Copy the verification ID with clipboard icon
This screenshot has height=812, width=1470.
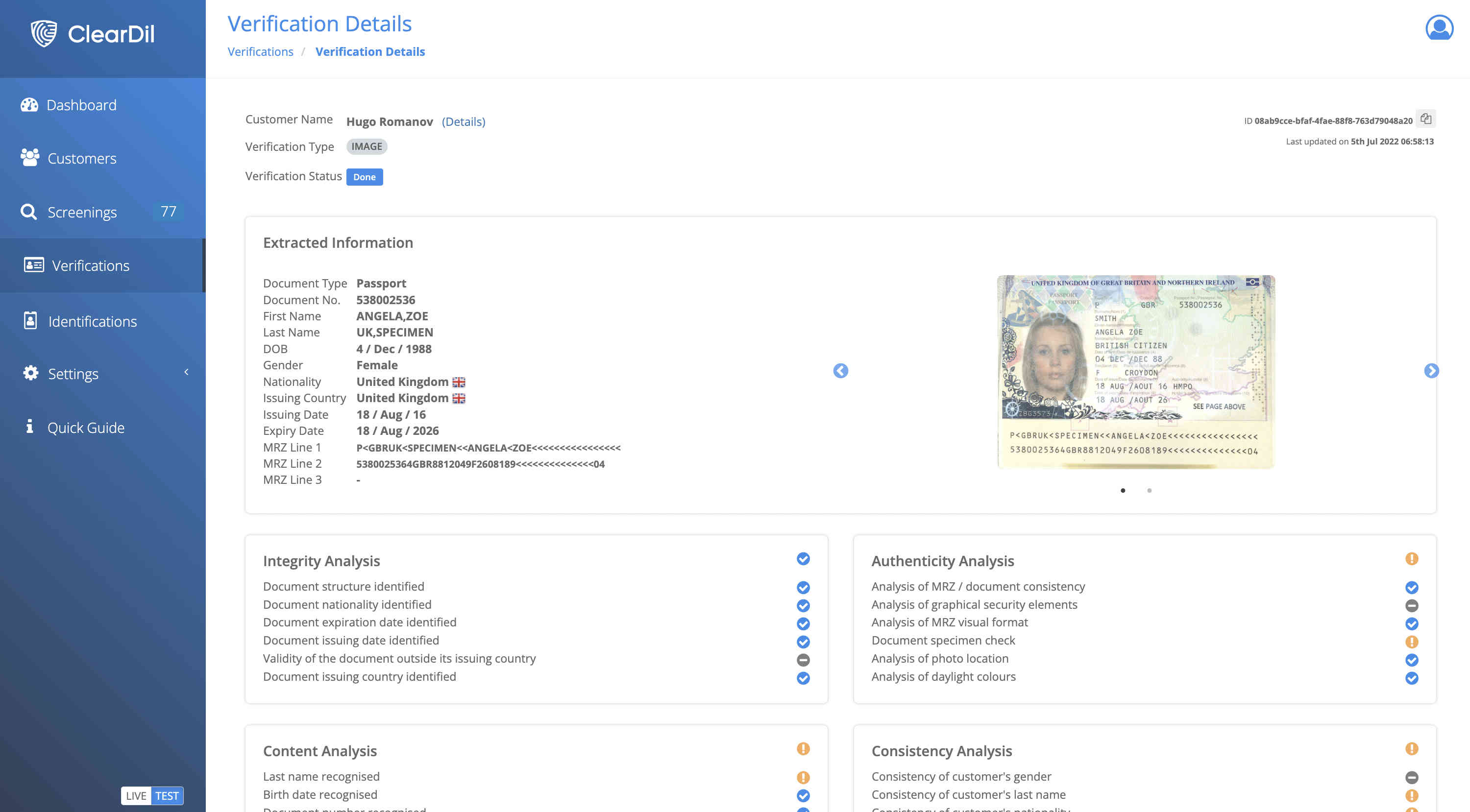tap(1425, 119)
